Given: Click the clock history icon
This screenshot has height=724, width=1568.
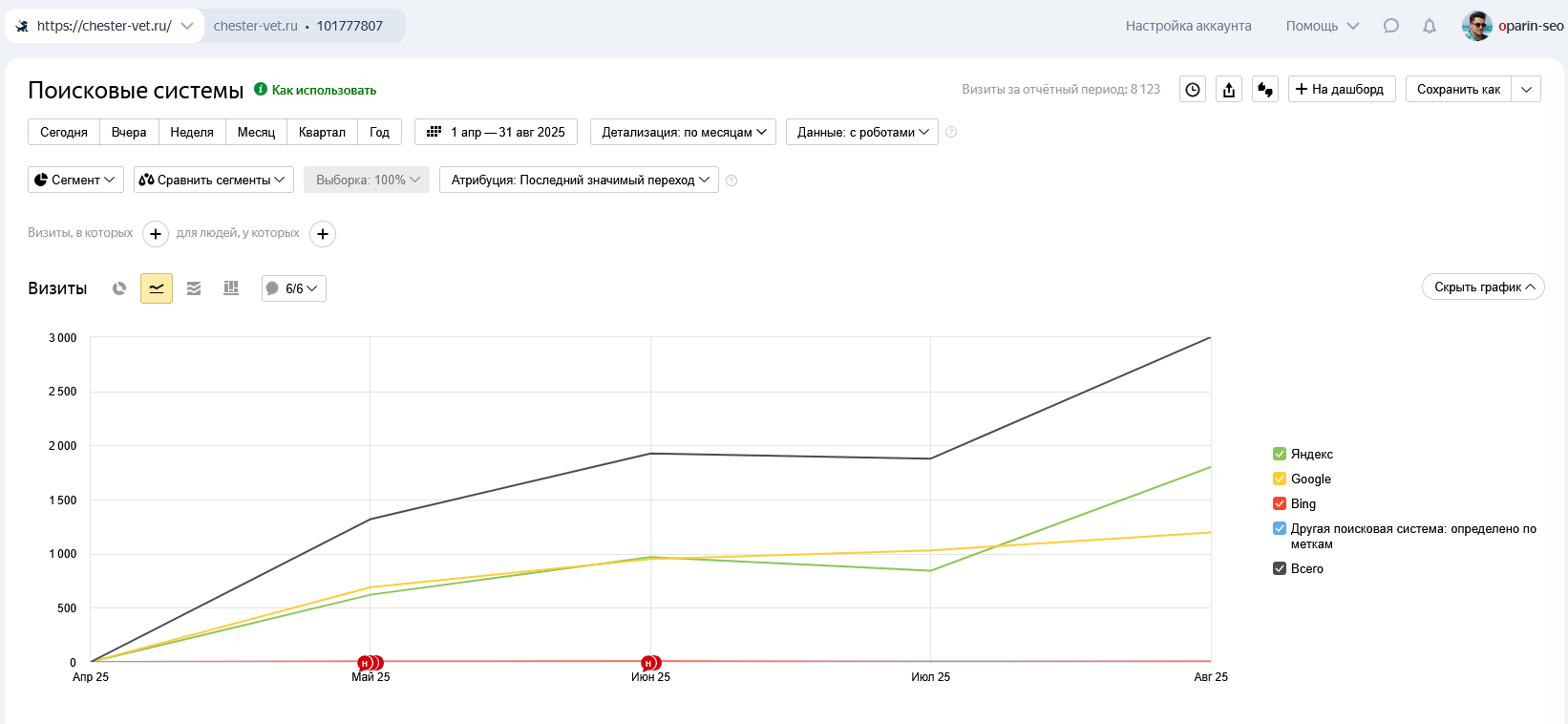Looking at the screenshot, I should [x=1193, y=90].
